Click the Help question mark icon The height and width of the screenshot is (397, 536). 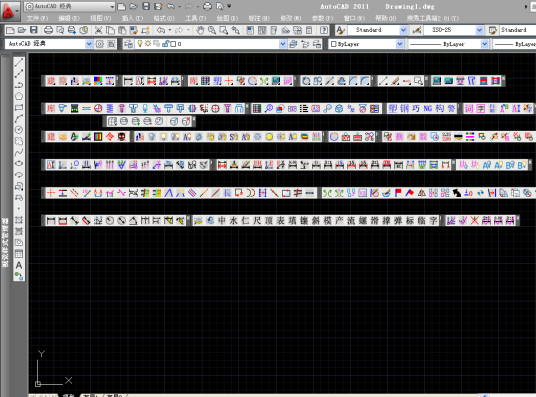point(324,30)
